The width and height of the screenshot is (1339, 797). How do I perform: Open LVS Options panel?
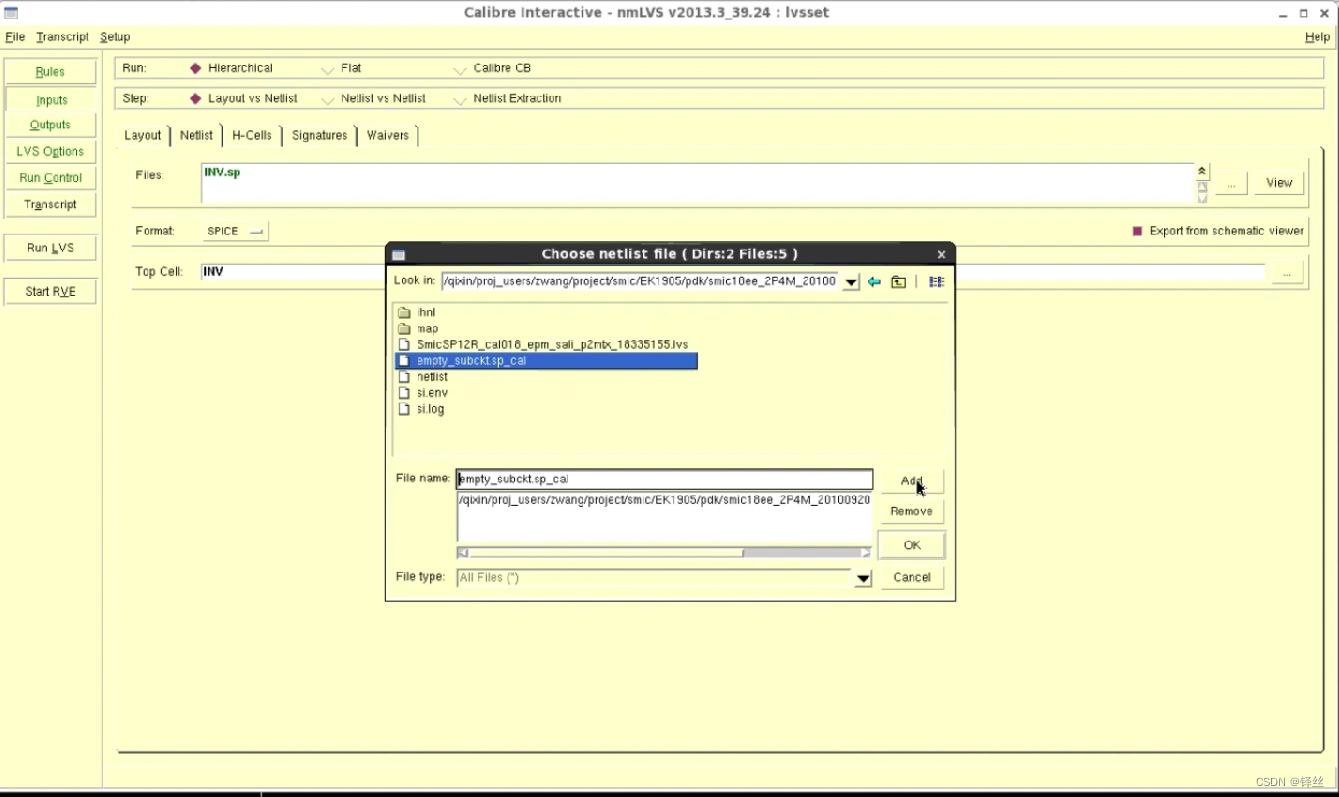coord(50,151)
